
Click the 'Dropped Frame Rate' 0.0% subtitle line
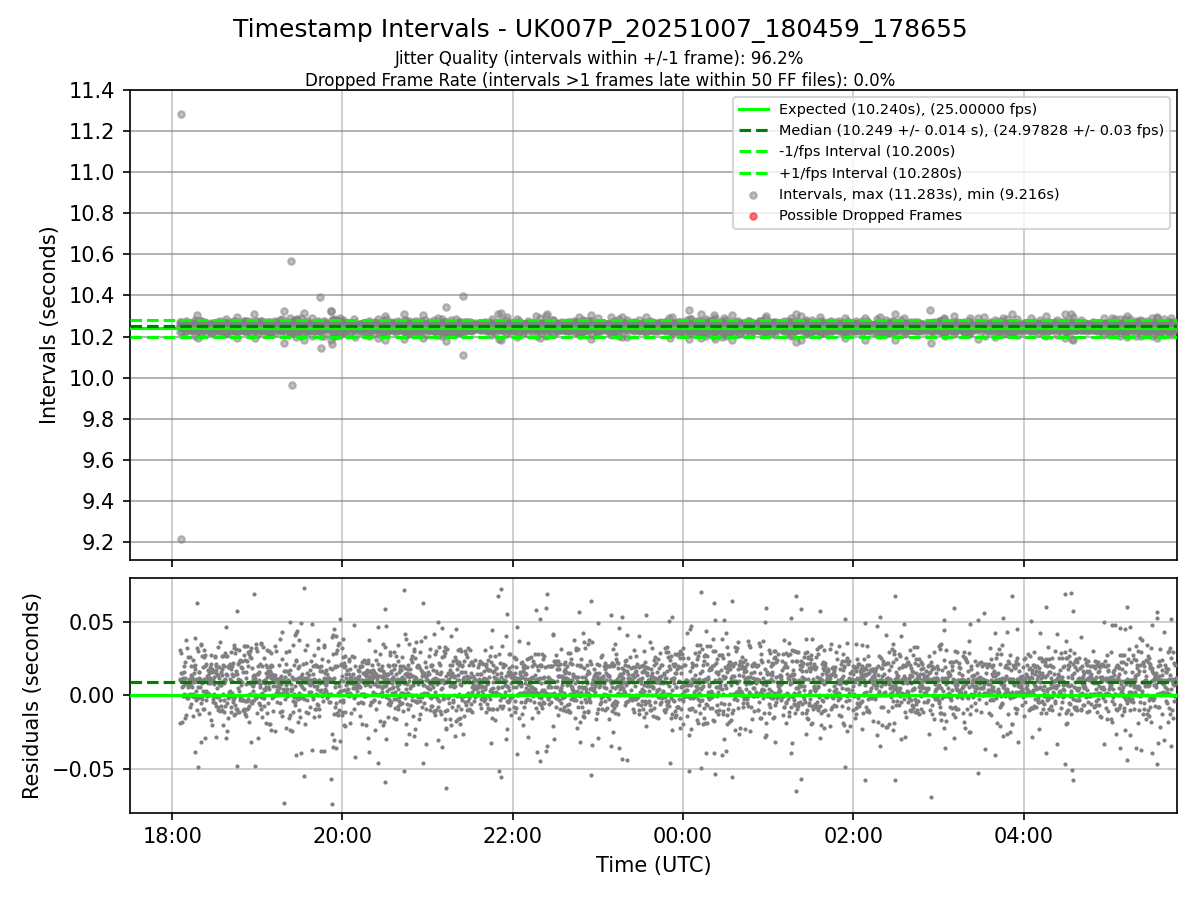[600, 79]
